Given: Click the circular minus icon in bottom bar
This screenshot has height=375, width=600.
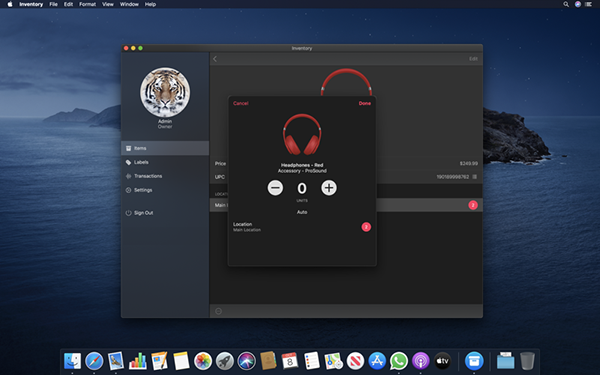Looking at the screenshot, I should [218, 311].
